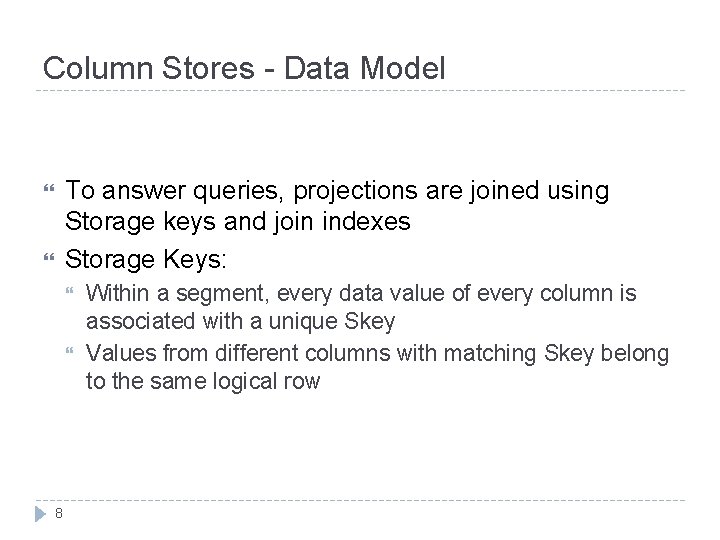Click the line "associated with a unique Skey"
This screenshot has width=720, height=540.
point(241,322)
